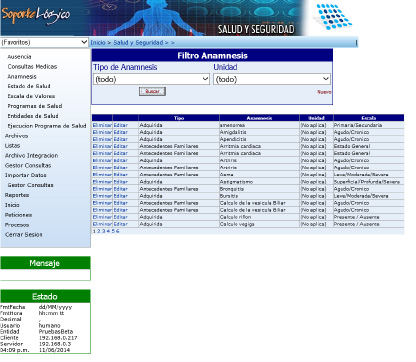The width and height of the screenshot is (416, 362).
Task: Go to results page 2
Action: coord(99,231)
